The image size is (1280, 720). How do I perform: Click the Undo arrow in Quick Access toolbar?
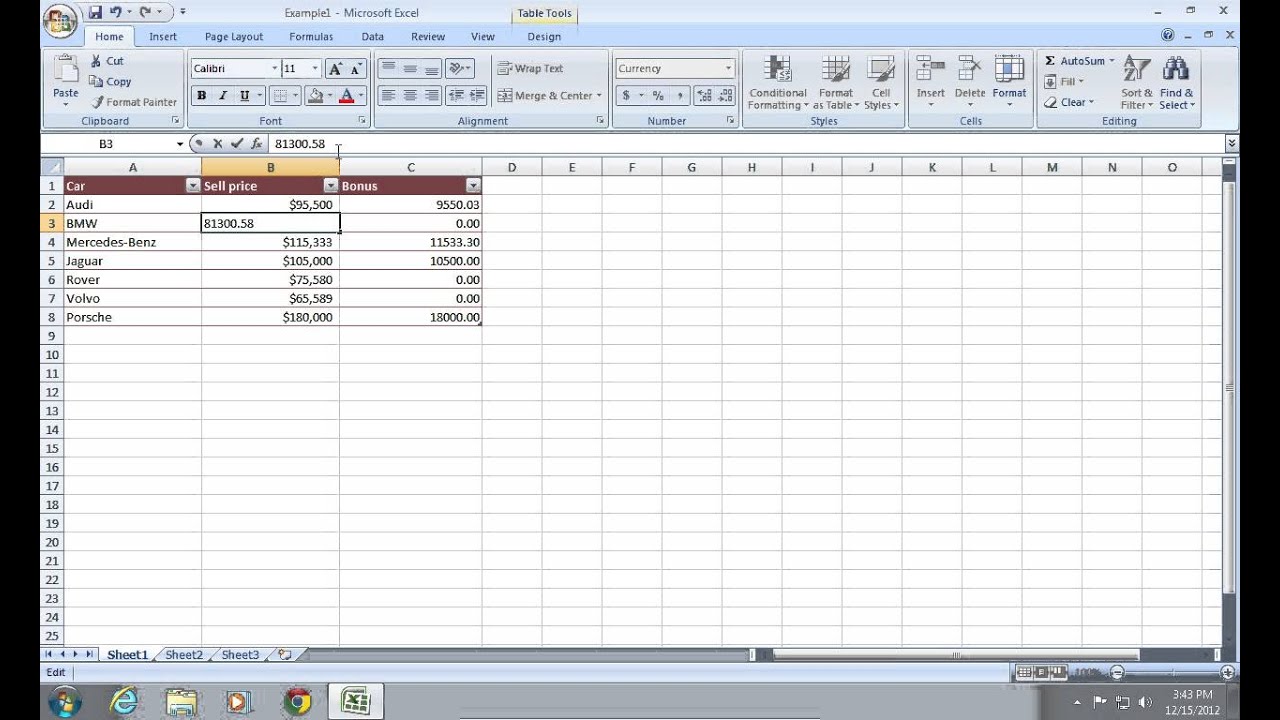pos(116,13)
